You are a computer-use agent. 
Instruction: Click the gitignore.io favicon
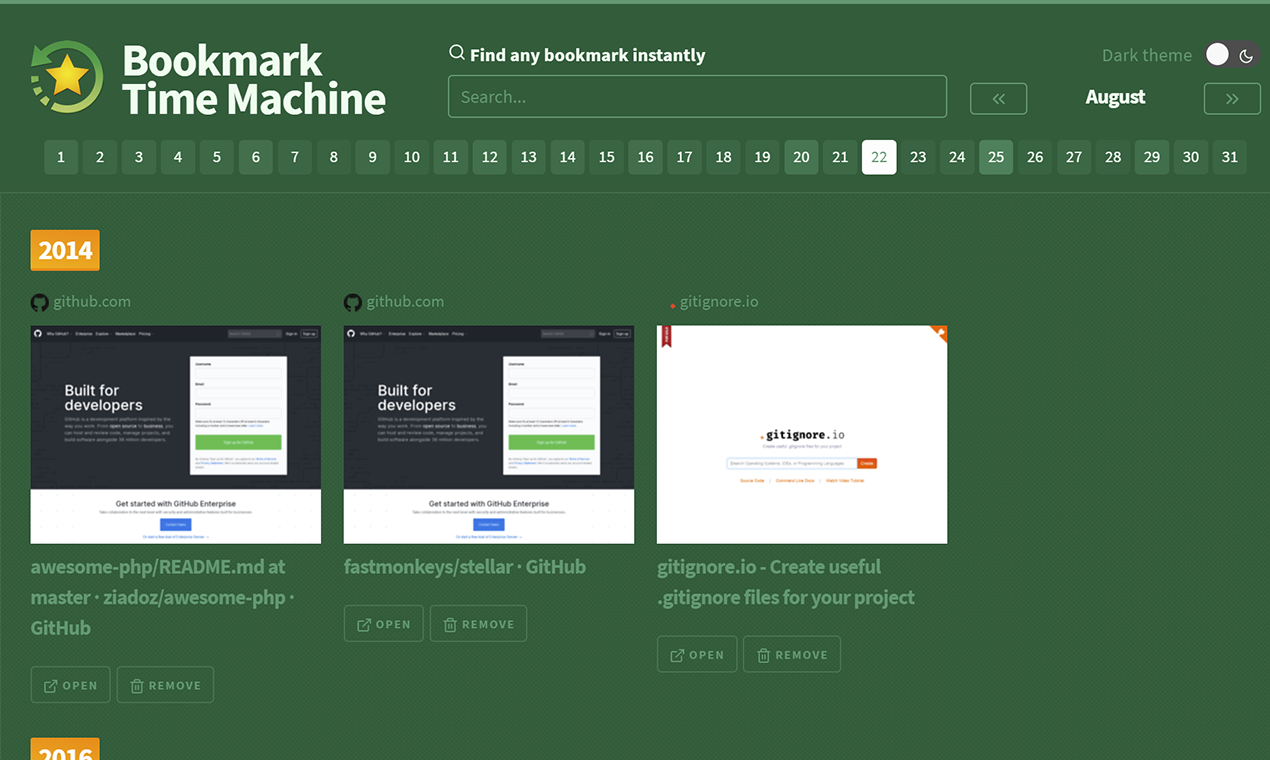[671, 304]
